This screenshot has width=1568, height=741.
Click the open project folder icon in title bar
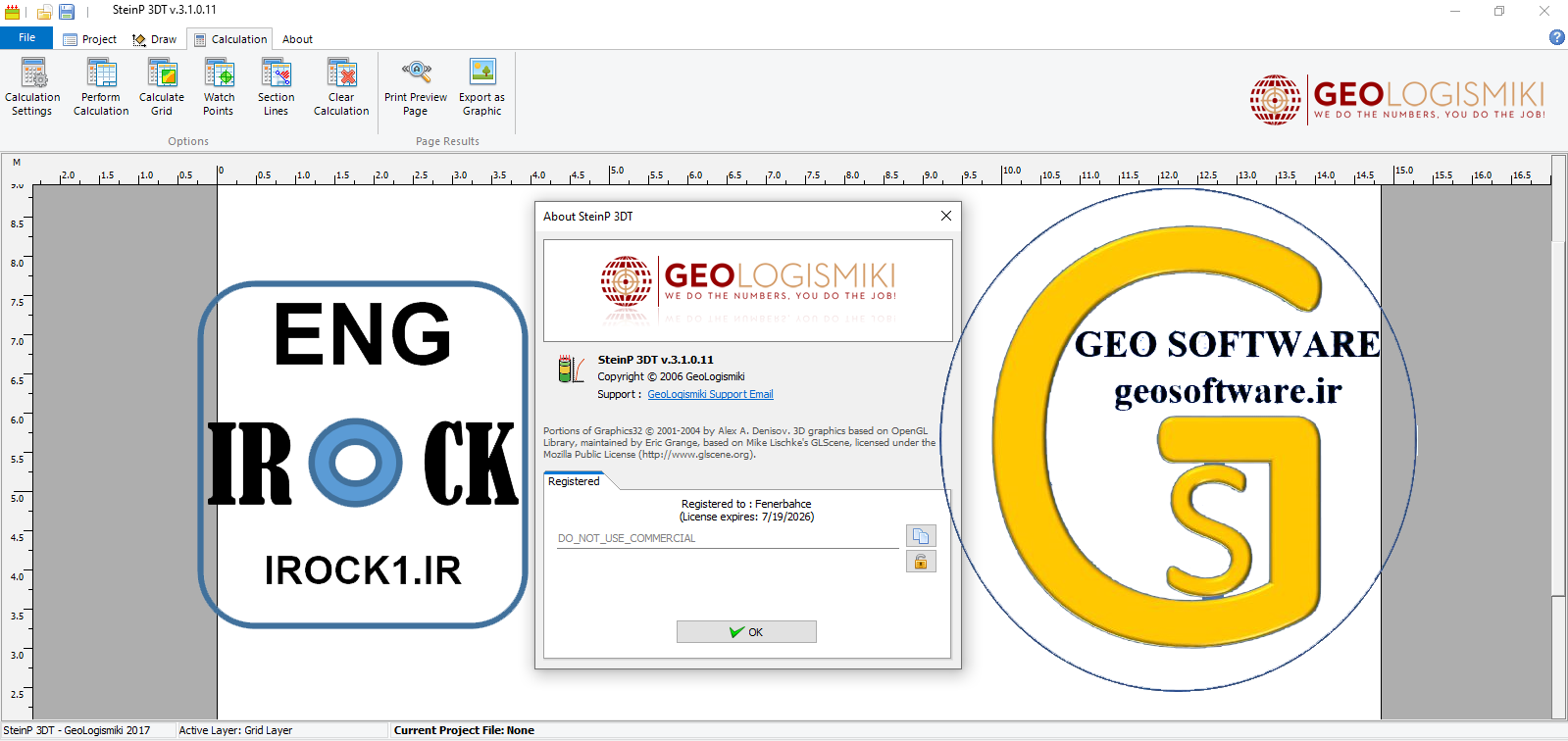(x=44, y=12)
